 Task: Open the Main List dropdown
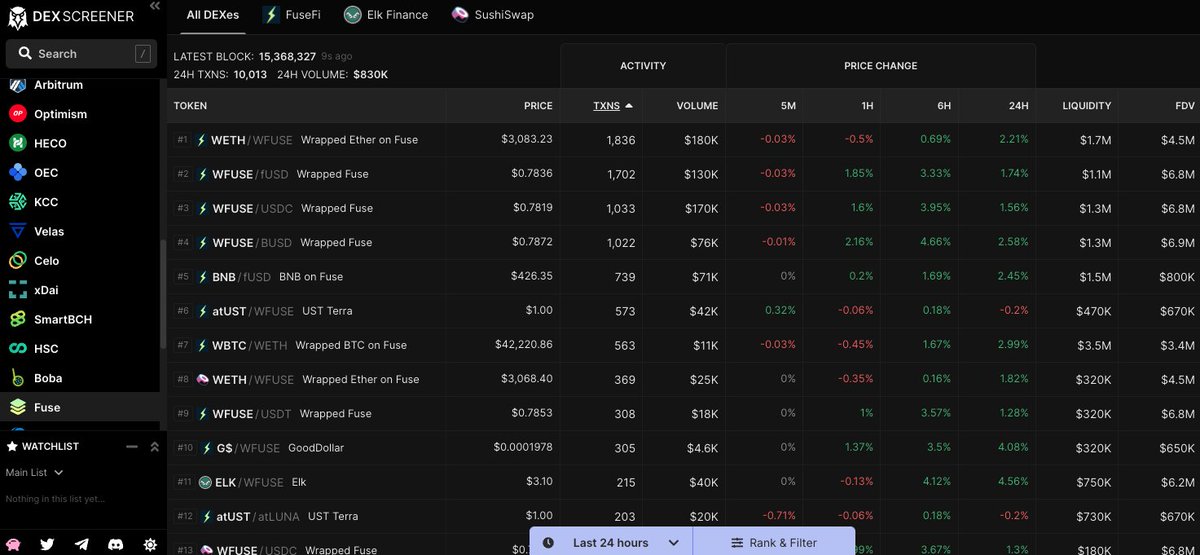coord(34,472)
